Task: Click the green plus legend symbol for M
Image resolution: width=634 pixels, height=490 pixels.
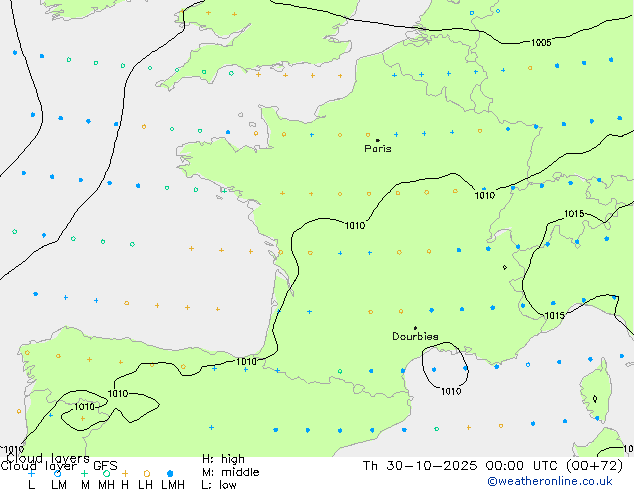Action: click(84, 473)
